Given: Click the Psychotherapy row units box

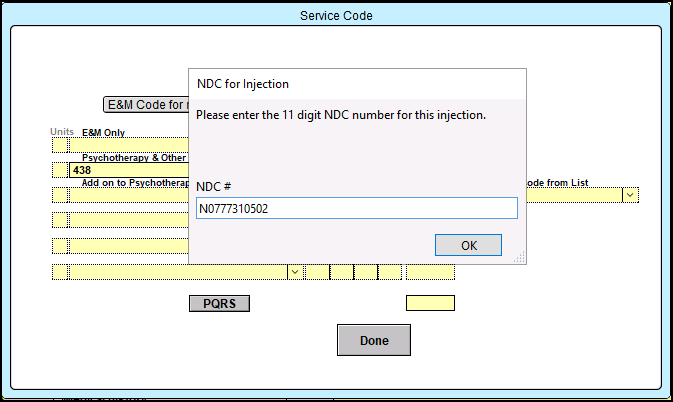Looking at the screenshot, I should pos(60,170).
